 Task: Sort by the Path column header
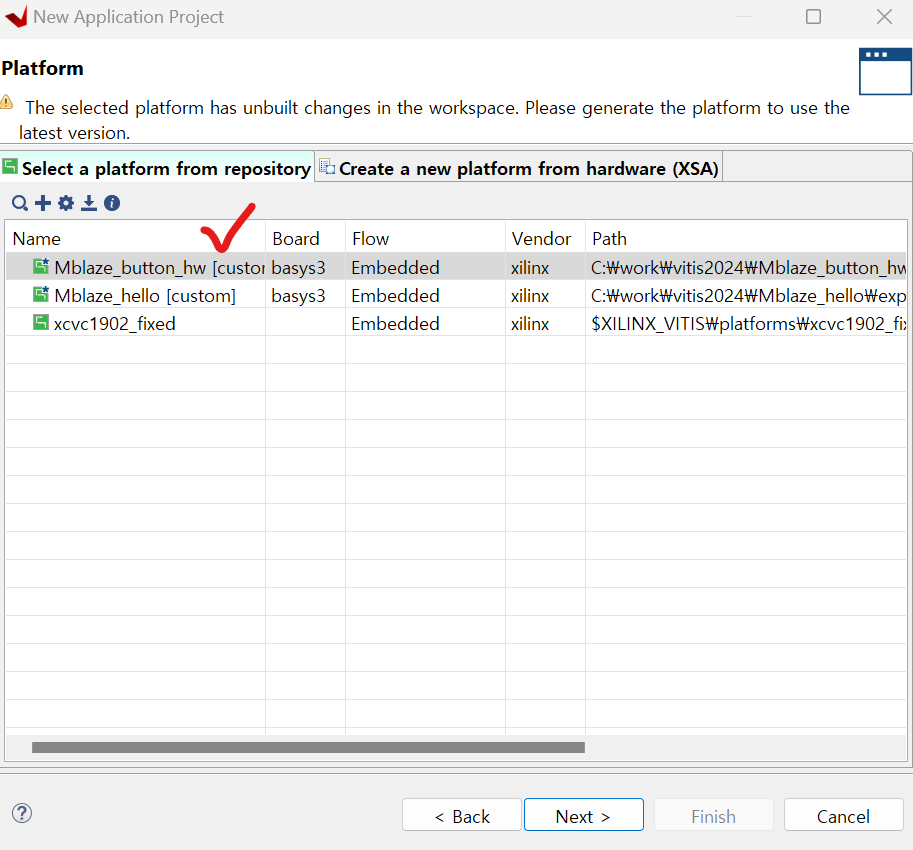click(x=746, y=239)
